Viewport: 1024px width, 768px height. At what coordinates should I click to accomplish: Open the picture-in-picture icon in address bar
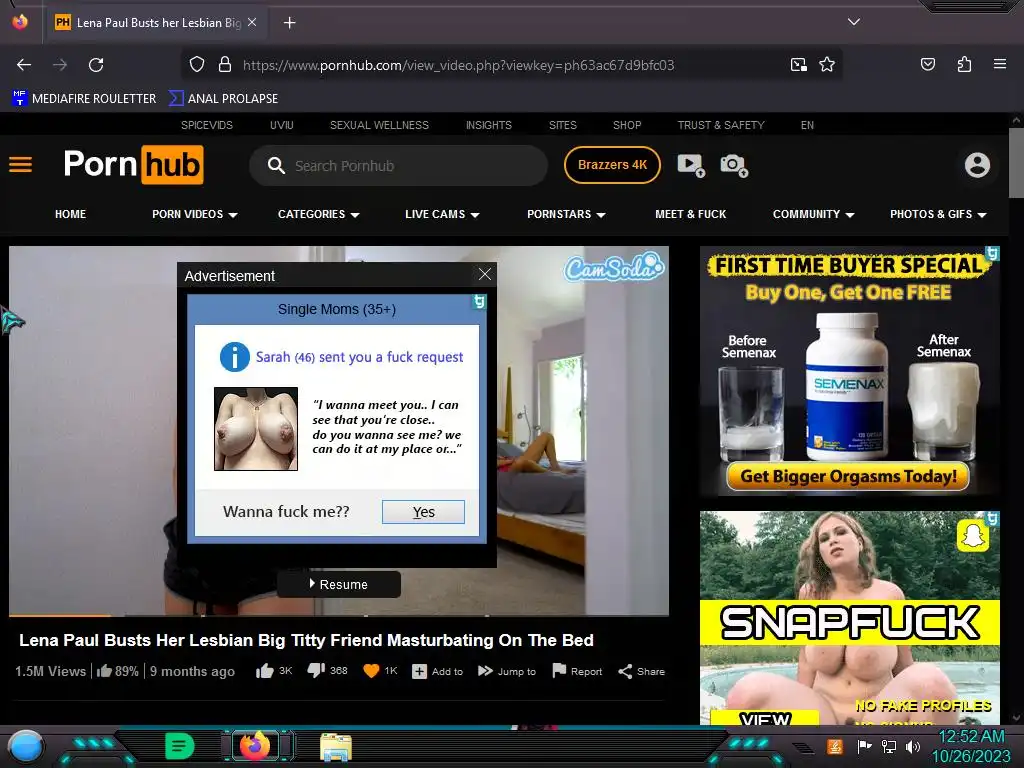798,65
